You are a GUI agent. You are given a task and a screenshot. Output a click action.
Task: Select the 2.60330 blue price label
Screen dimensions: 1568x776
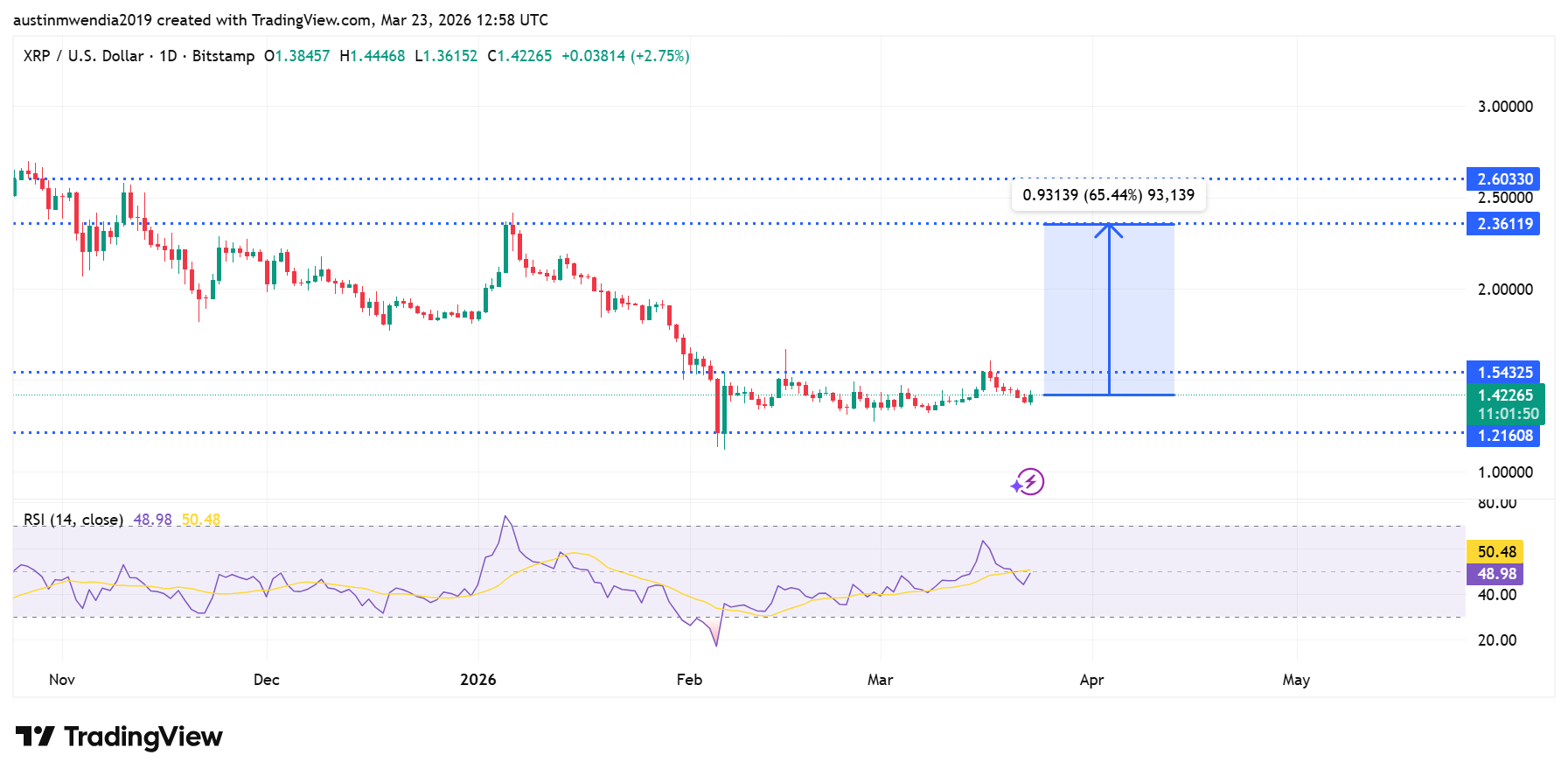pos(1503,179)
